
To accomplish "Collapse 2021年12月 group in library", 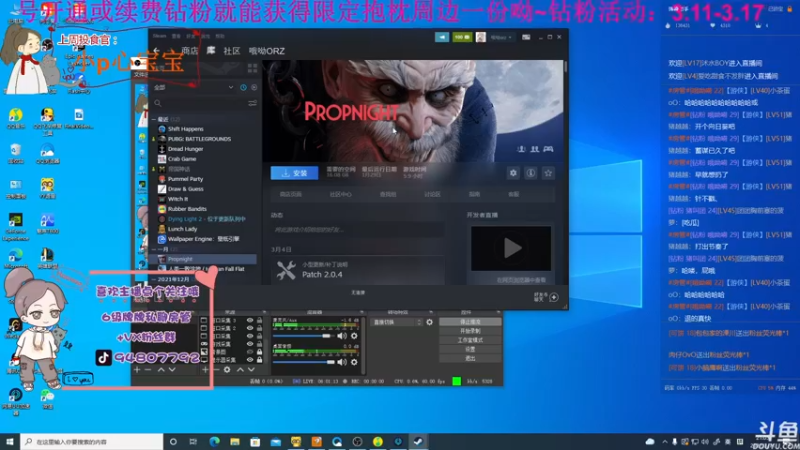I will coord(154,280).
